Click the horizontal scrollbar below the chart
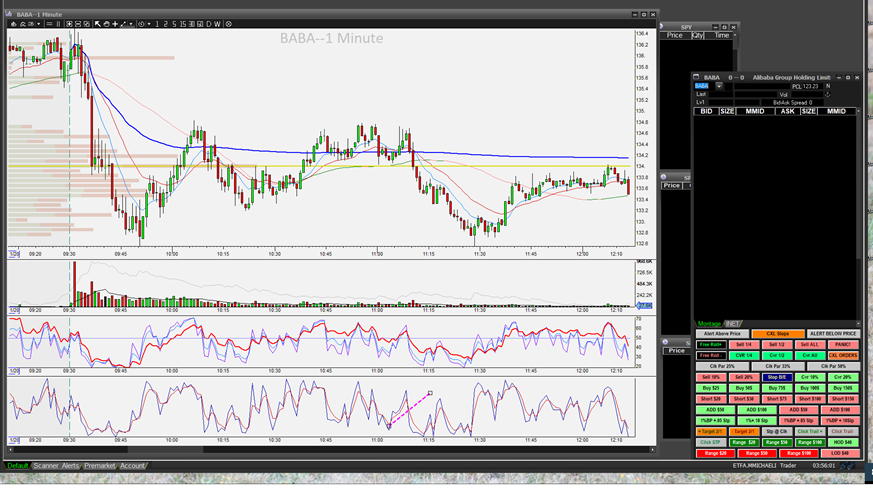The width and height of the screenshot is (873, 489). 331,449
